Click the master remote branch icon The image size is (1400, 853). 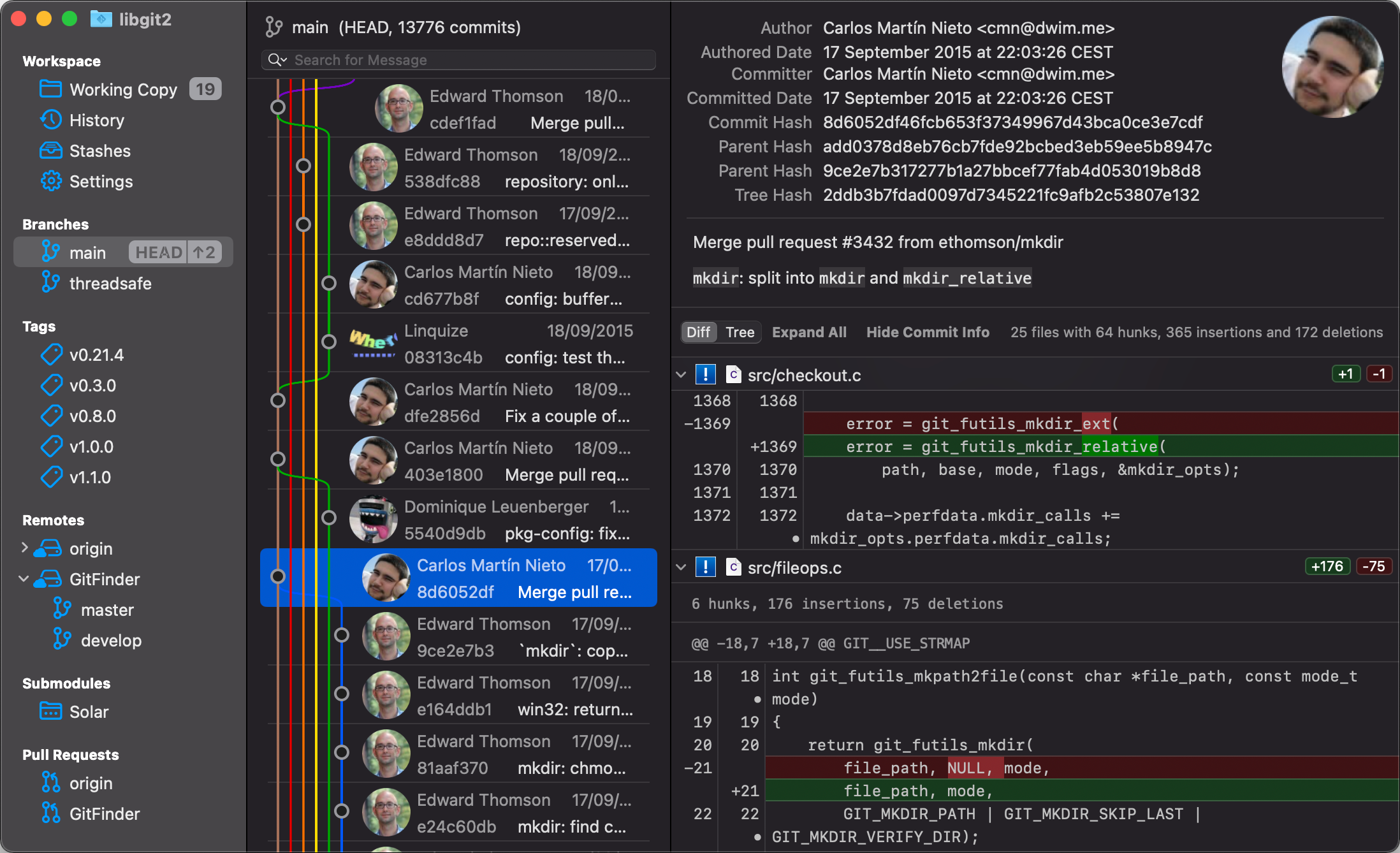[x=62, y=609]
